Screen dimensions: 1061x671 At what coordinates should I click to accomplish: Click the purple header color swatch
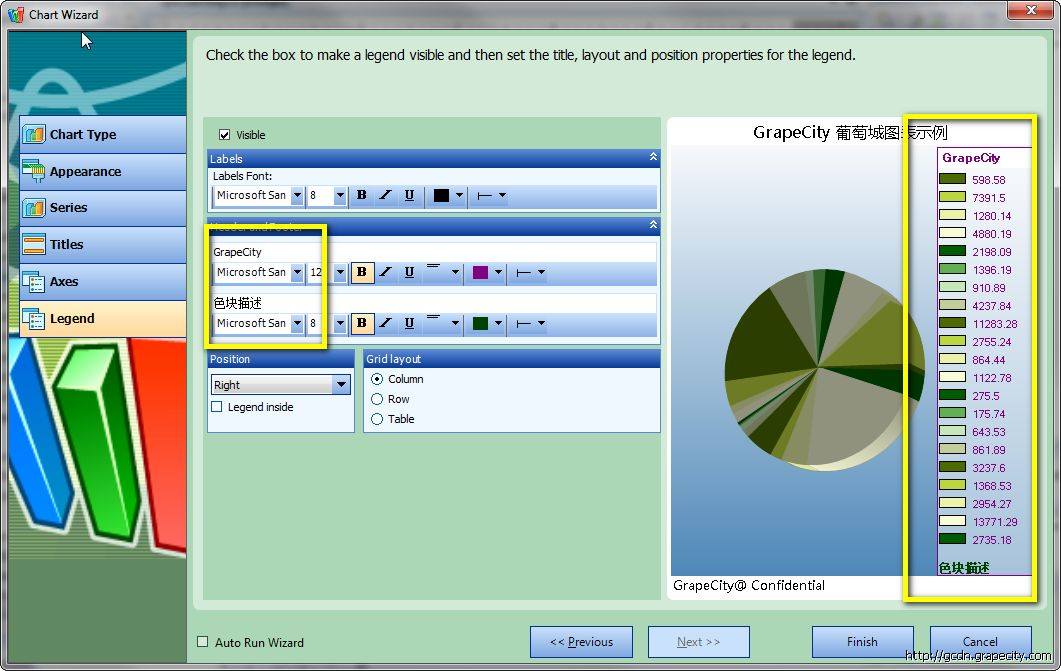click(x=480, y=272)
